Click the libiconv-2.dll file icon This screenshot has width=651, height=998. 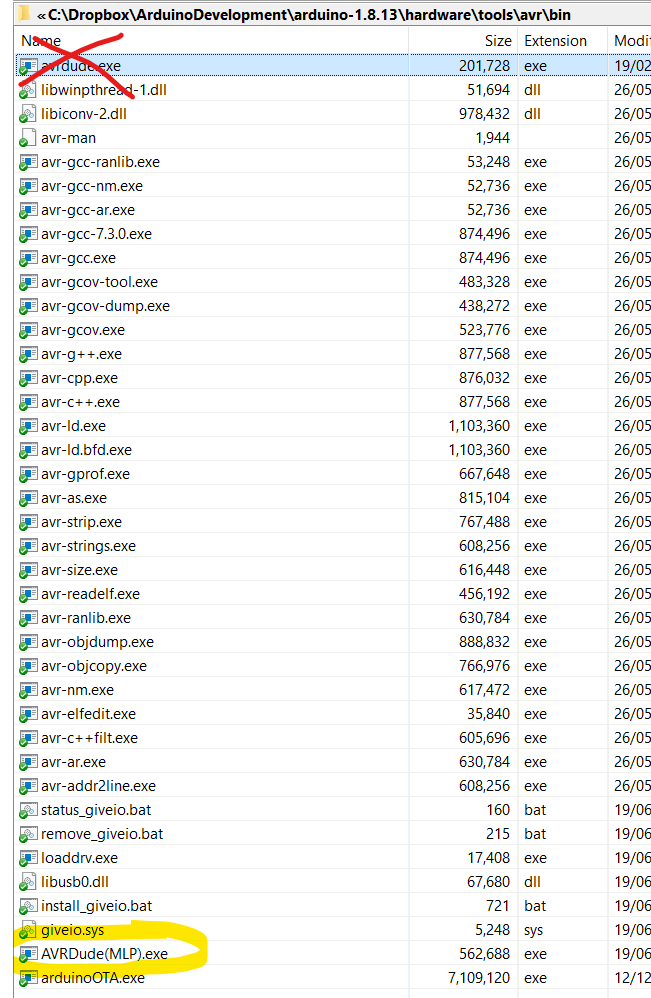click(27, 115)
